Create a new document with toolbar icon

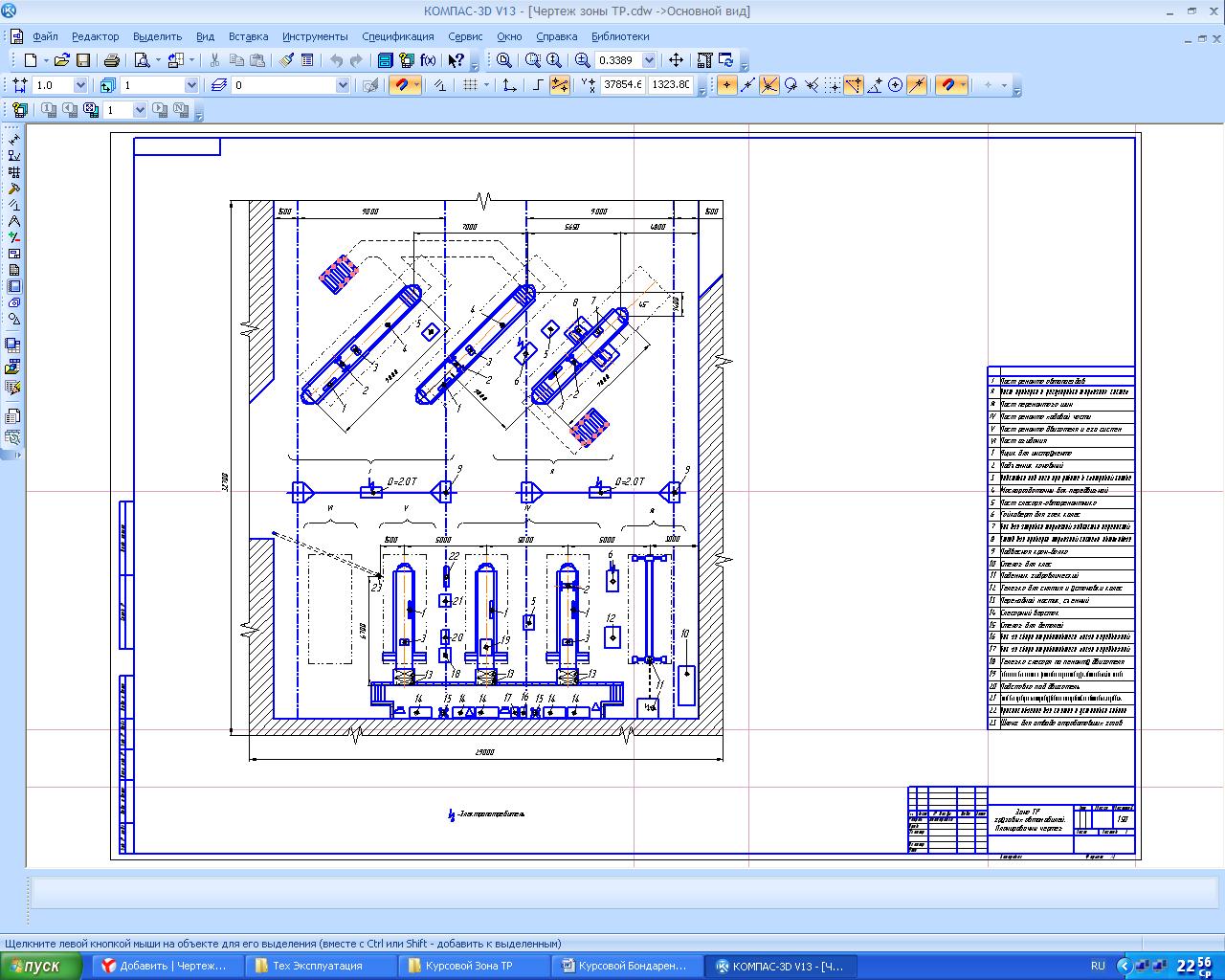pos(31,59)
